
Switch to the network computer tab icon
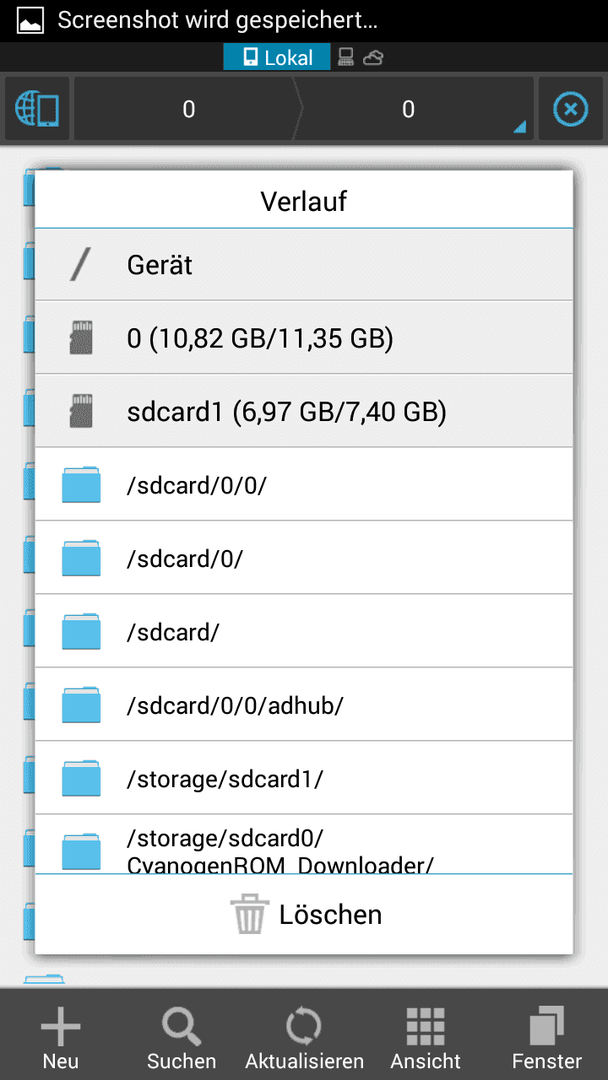[346, 58]
